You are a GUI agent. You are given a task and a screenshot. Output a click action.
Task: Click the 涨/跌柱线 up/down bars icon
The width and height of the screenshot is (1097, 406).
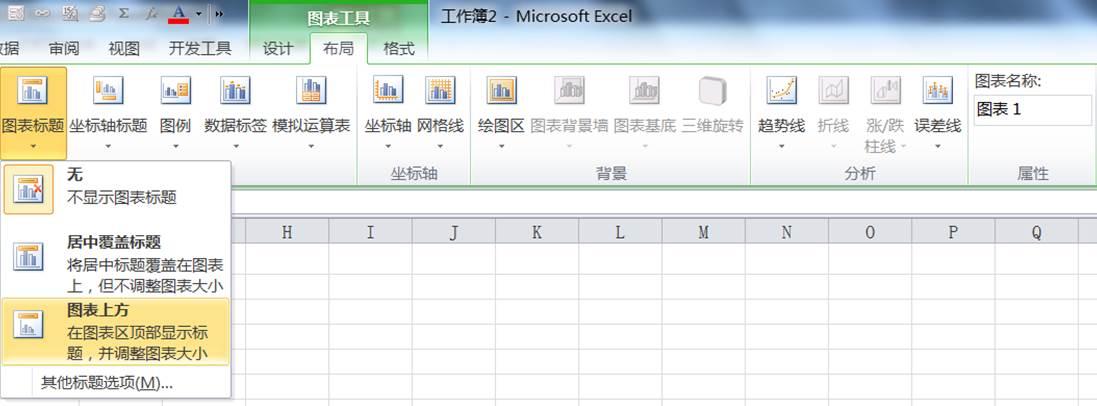coord(886,91)
